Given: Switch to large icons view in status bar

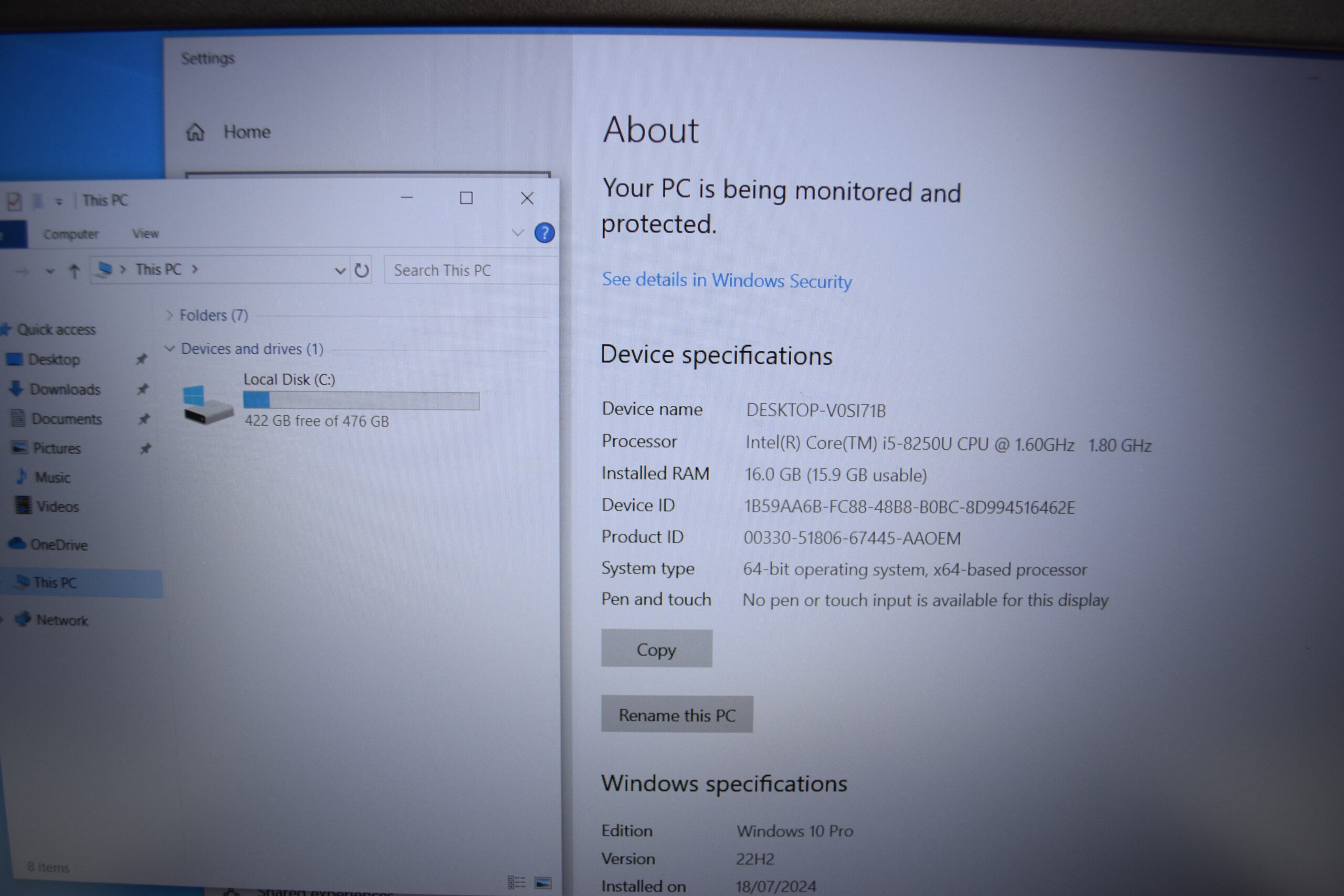Looking at the screenshot, I should point(543,883).
